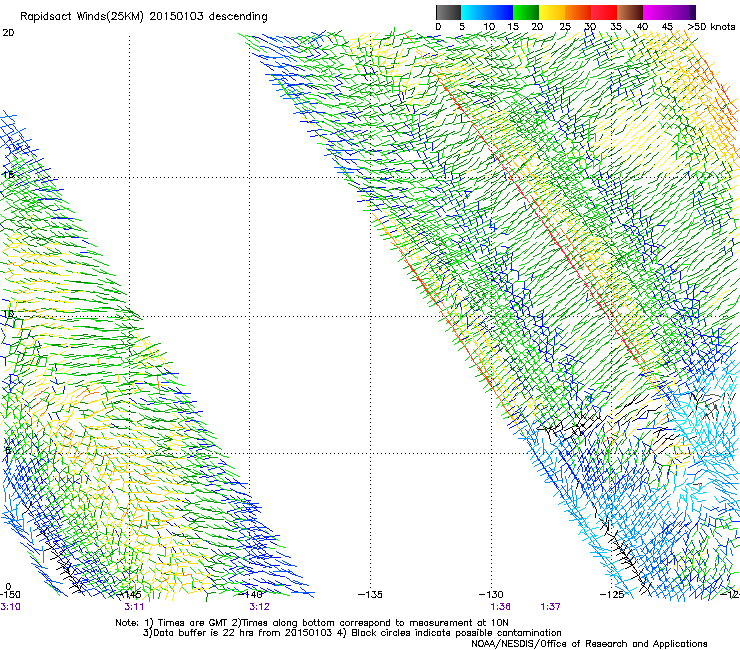Viewport: 740px width, 650px height.
Task: Click the yellow 20-25 knots legend swatch
Action: click(552, 12)
